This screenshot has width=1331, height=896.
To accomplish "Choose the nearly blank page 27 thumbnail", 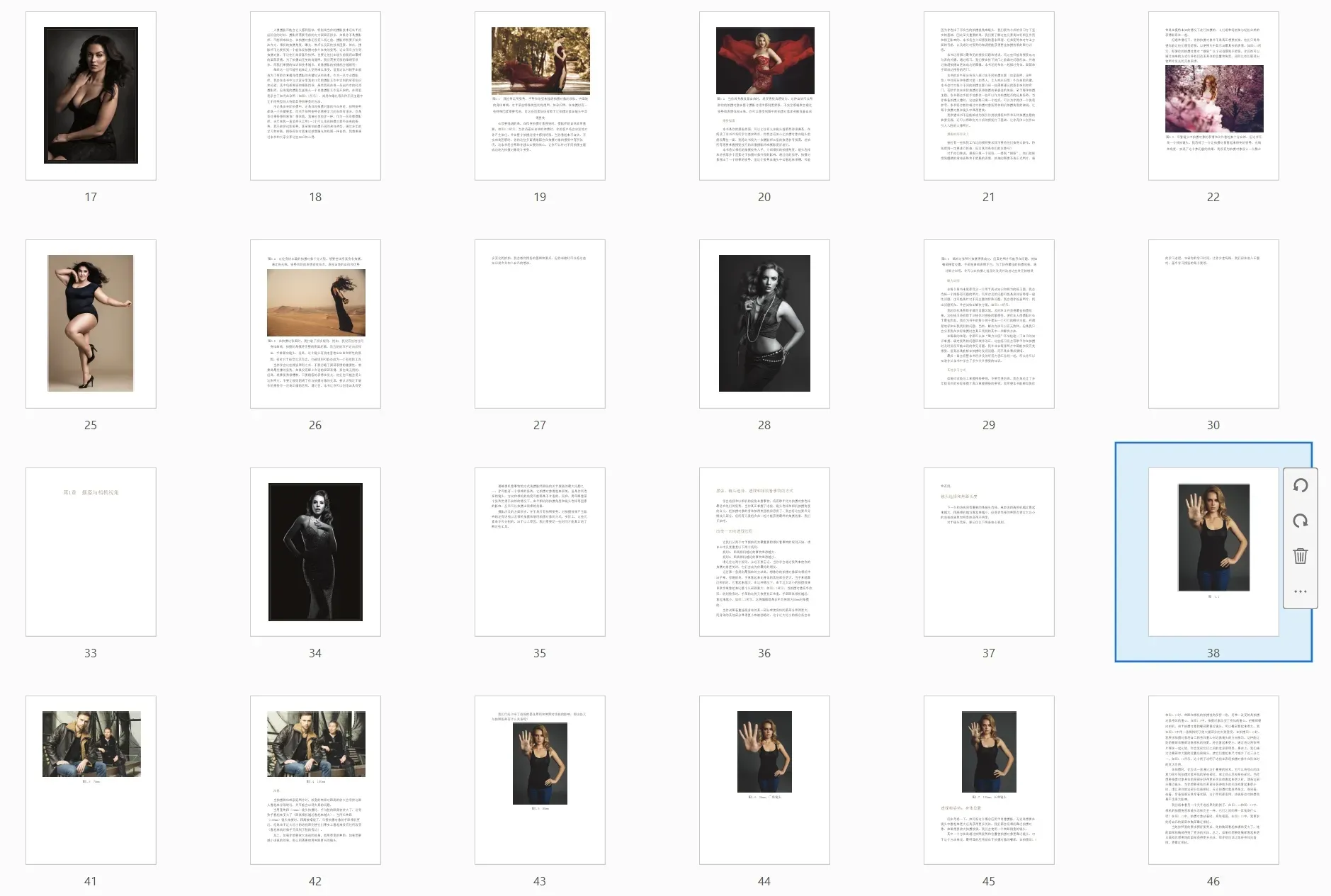I will click(x=540, y=324).
